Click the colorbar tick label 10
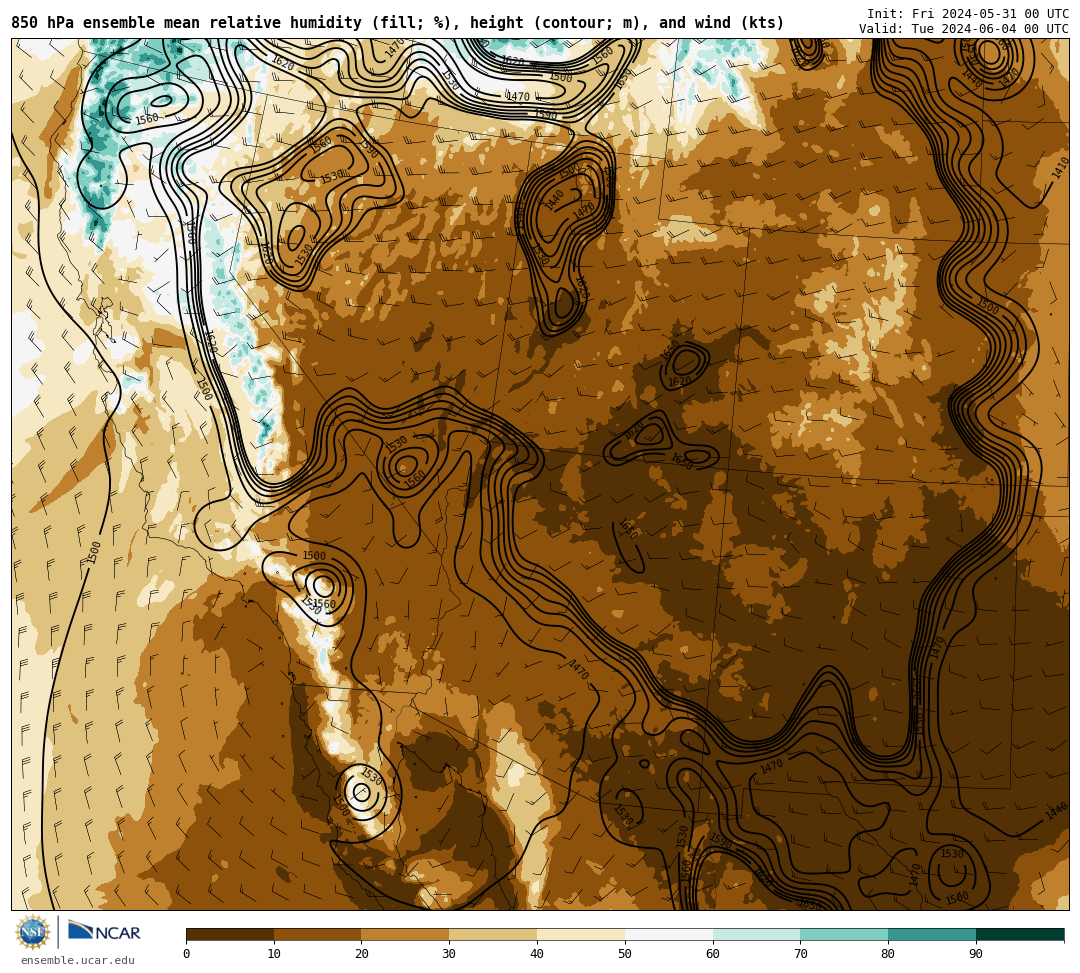The width and height of the screenshot is (1080, 973). tap(274, 954)
